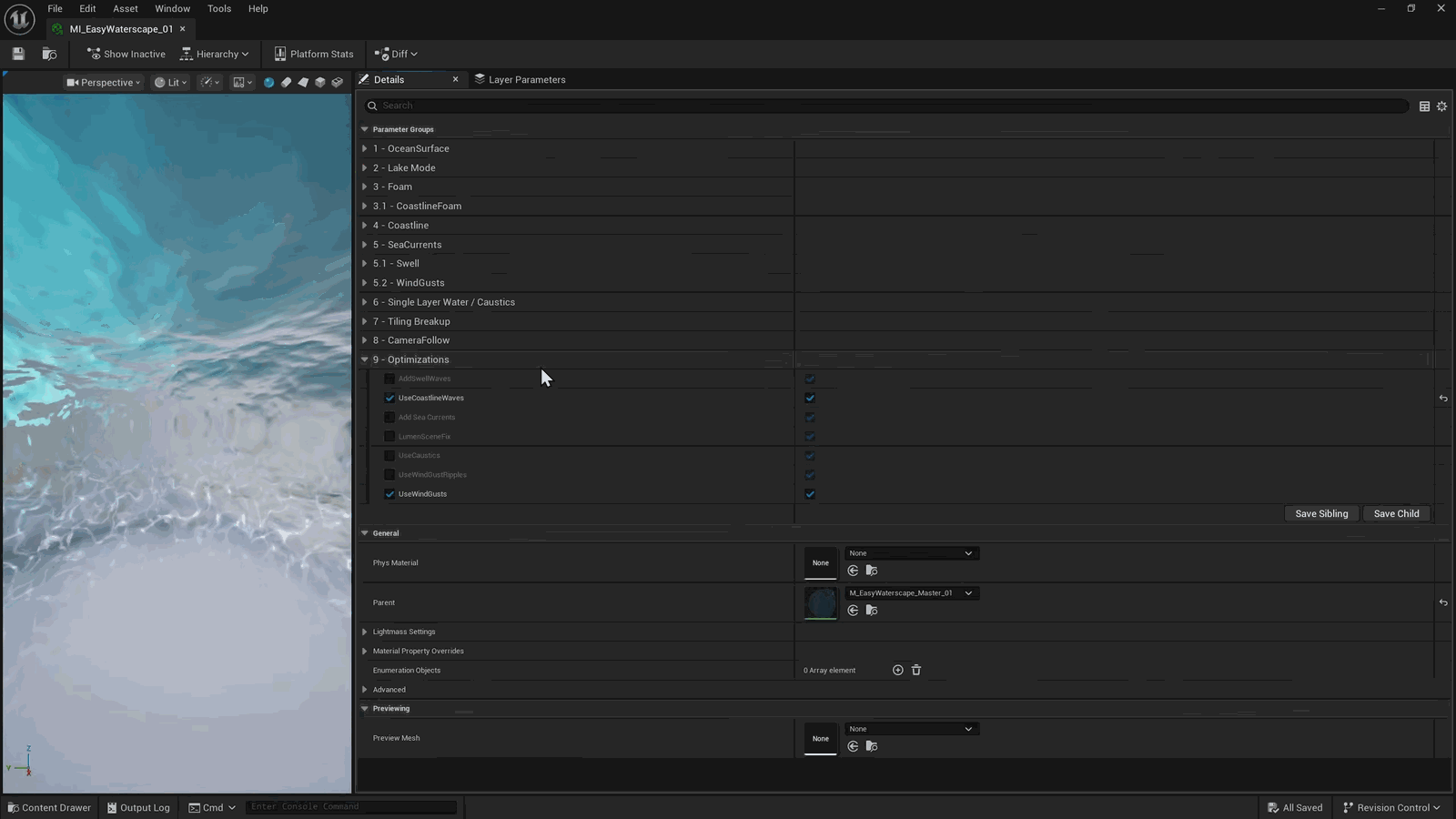Viewport: 1456px width, 819px height.
Task: Remove all Enumeration Objects elements trash icon
Action: (x=916, y=671)
